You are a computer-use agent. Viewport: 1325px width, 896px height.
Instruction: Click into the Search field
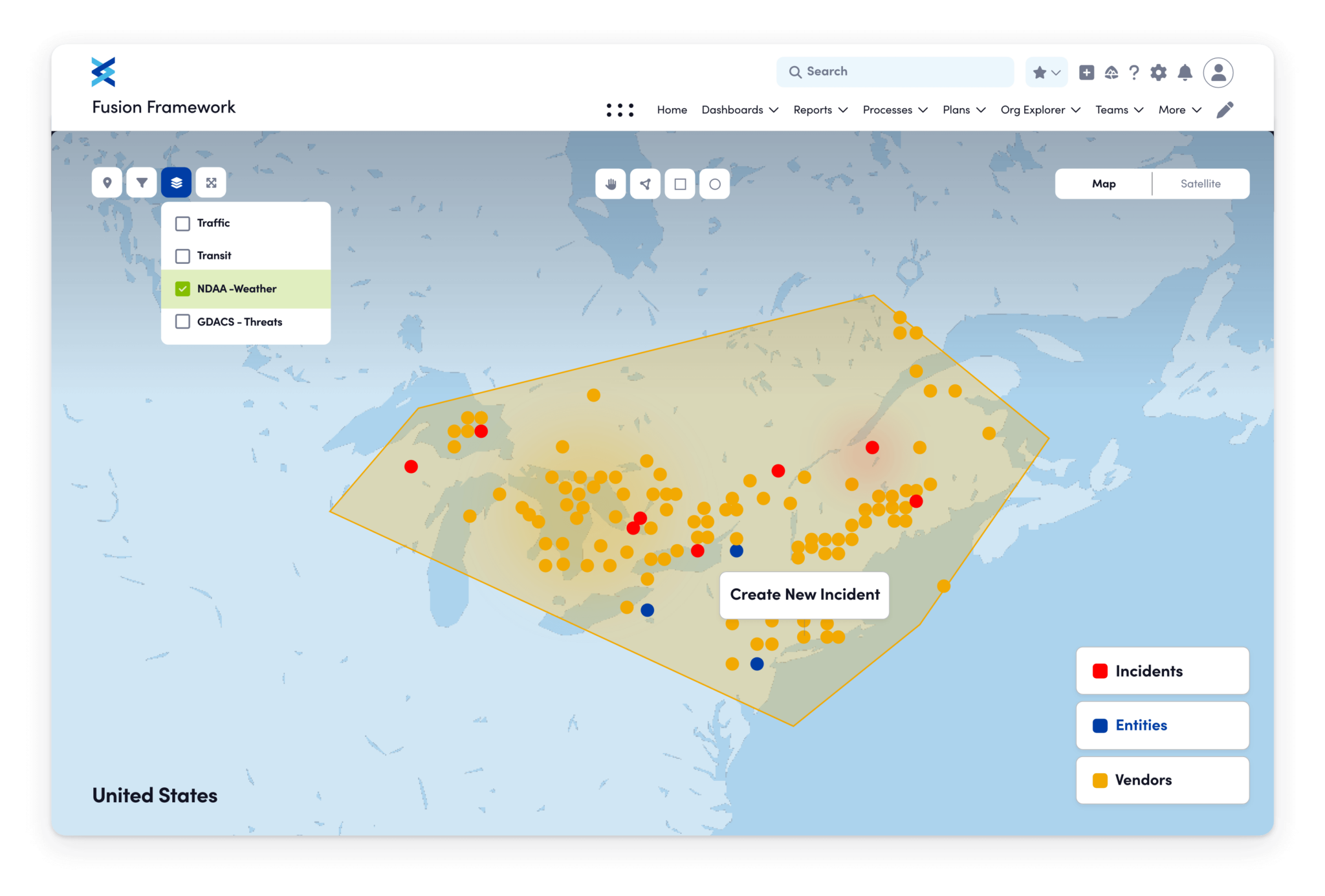tap(895, 72)
